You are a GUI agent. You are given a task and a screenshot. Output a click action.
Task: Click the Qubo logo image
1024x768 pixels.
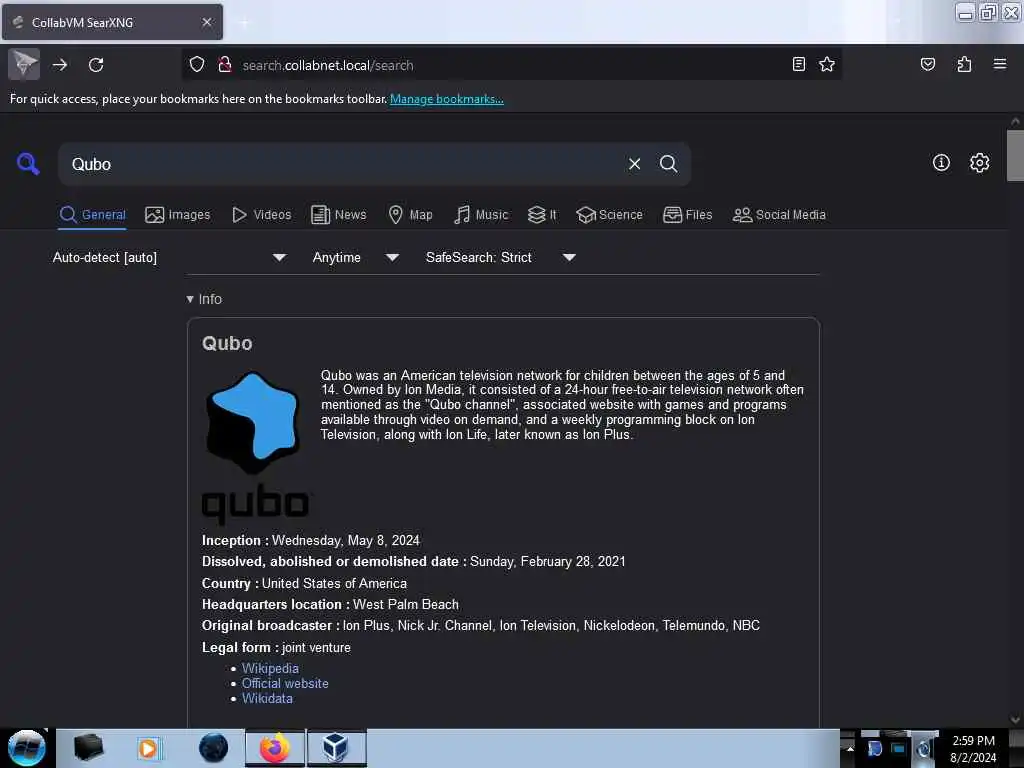tap(256, 448)
